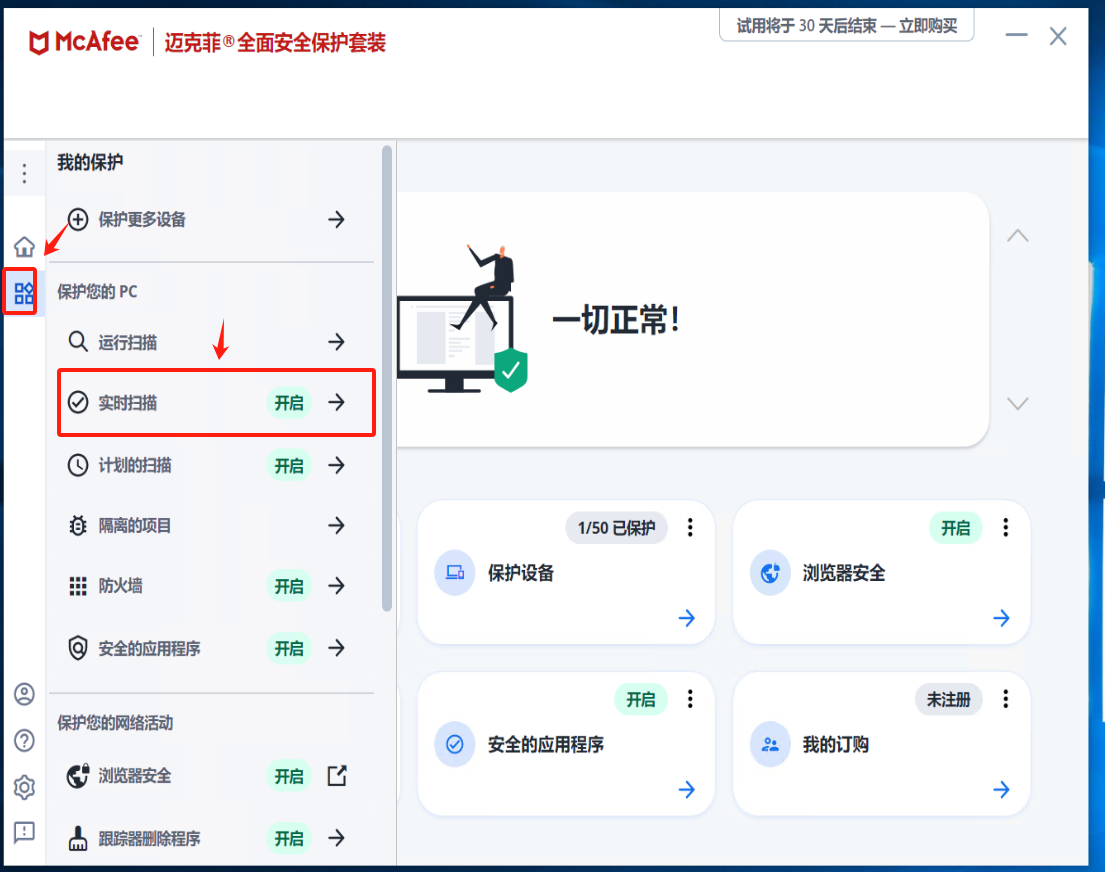The image size is (1105, 872).
Task: Click the 我的保护 panel heading
Action: (89, 162)
